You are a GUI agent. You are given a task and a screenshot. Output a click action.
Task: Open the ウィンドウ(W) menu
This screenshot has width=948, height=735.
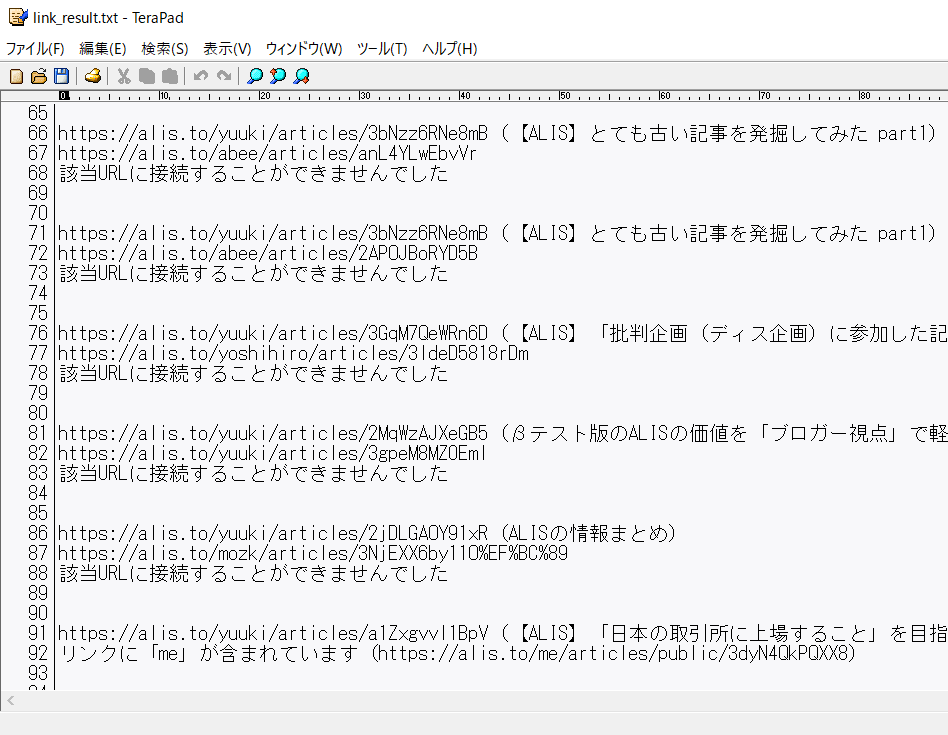(304, 48)
